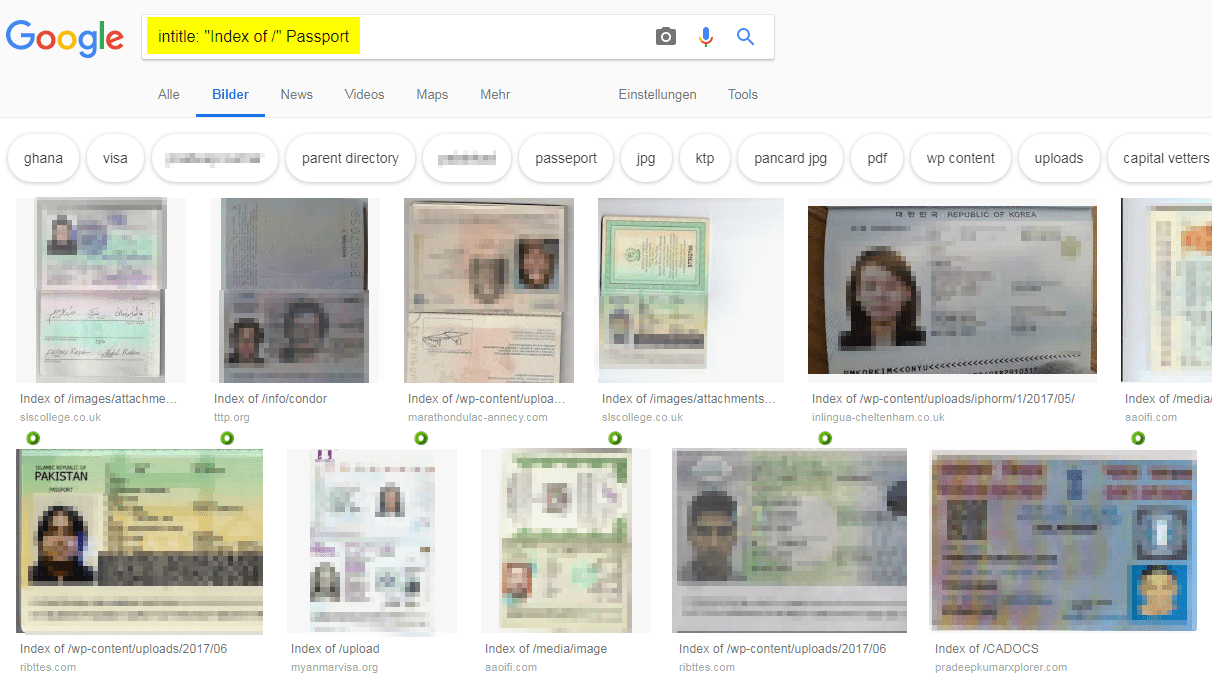The image size is (1212, 676).
Task: Click green icon under tttp.org result
Action: pyautogui.click(x=226, y=438)
